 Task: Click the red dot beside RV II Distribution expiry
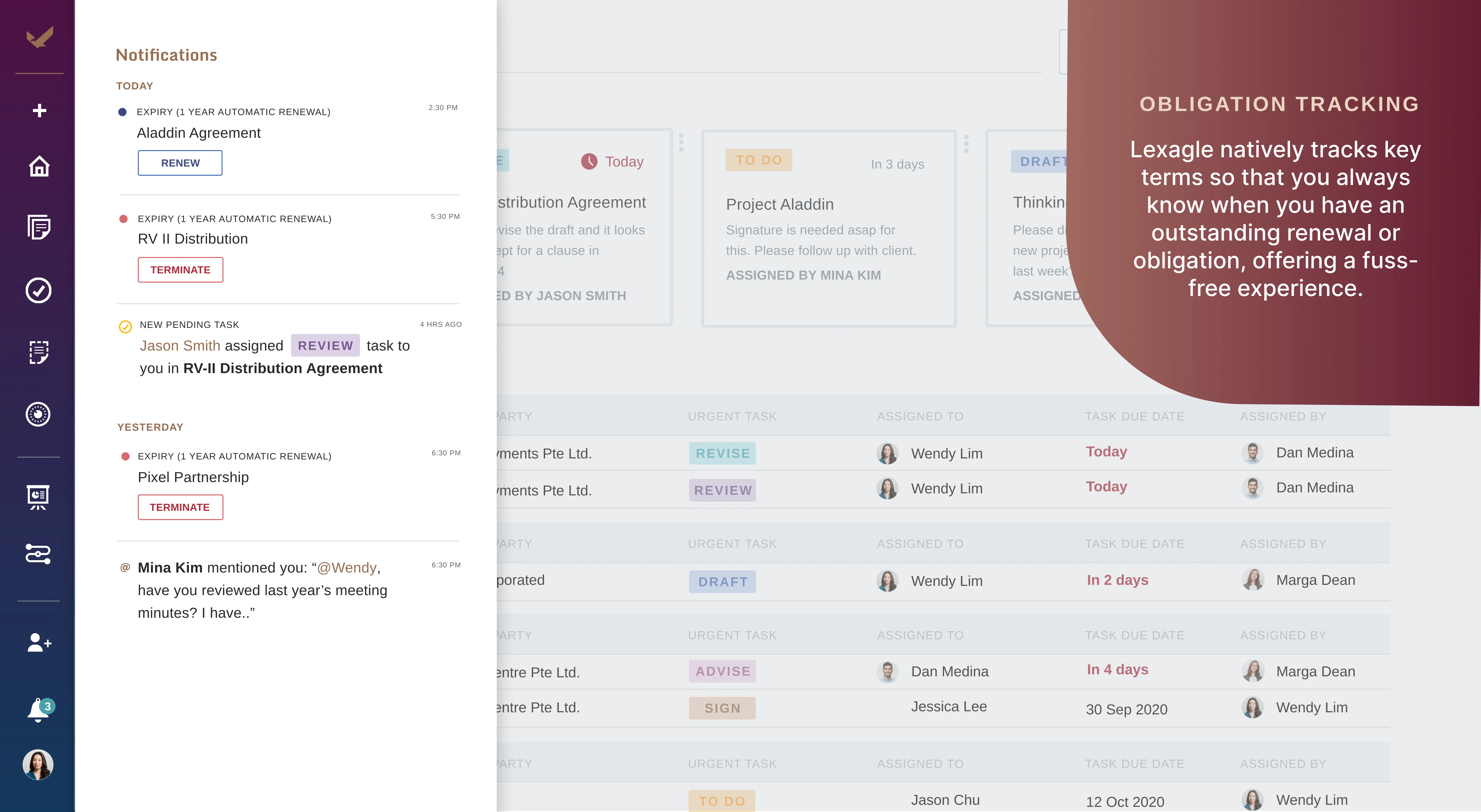123,219
